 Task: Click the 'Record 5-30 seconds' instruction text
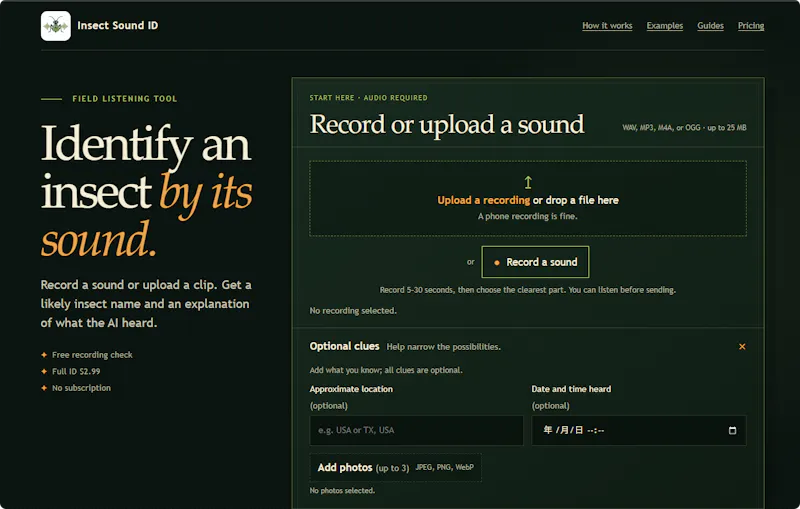[x=528, y=290]
